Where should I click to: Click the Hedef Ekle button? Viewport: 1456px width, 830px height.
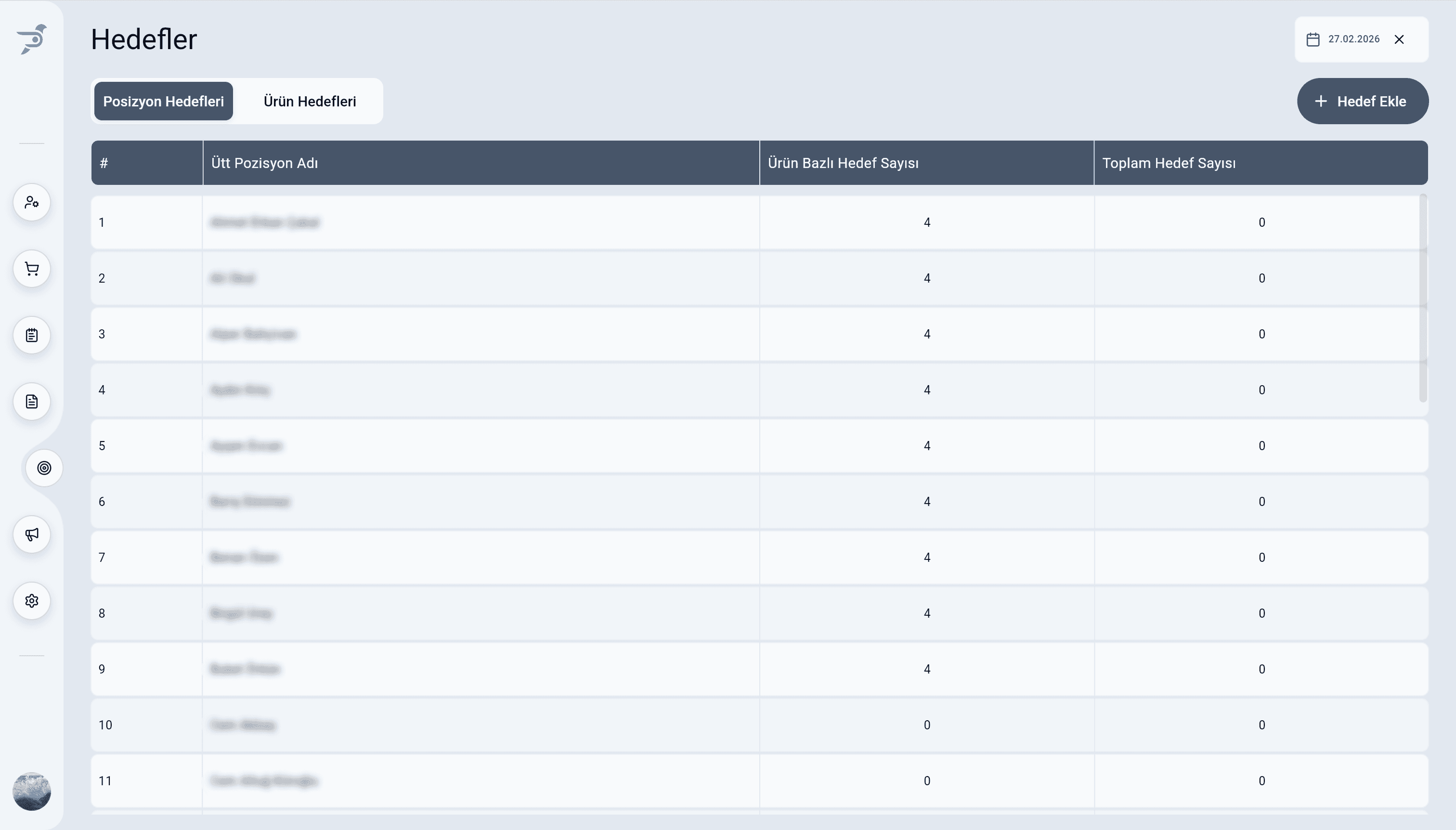[1362, 102]
